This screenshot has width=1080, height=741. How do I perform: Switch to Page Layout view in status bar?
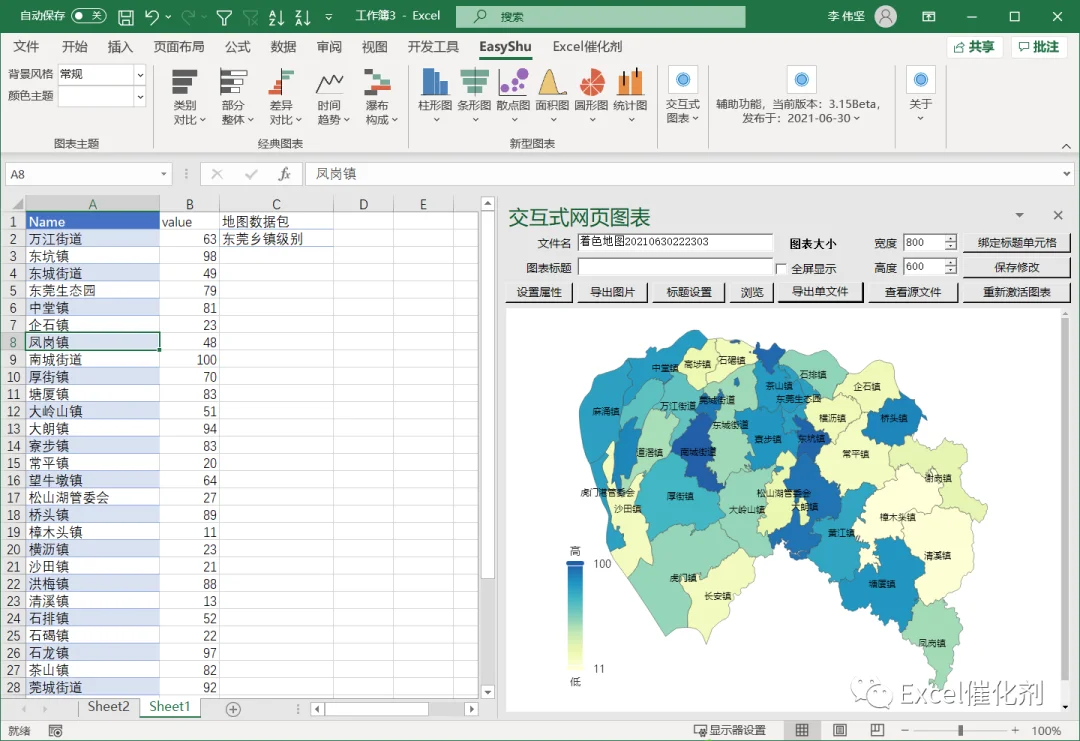click(x=840, y=730)
